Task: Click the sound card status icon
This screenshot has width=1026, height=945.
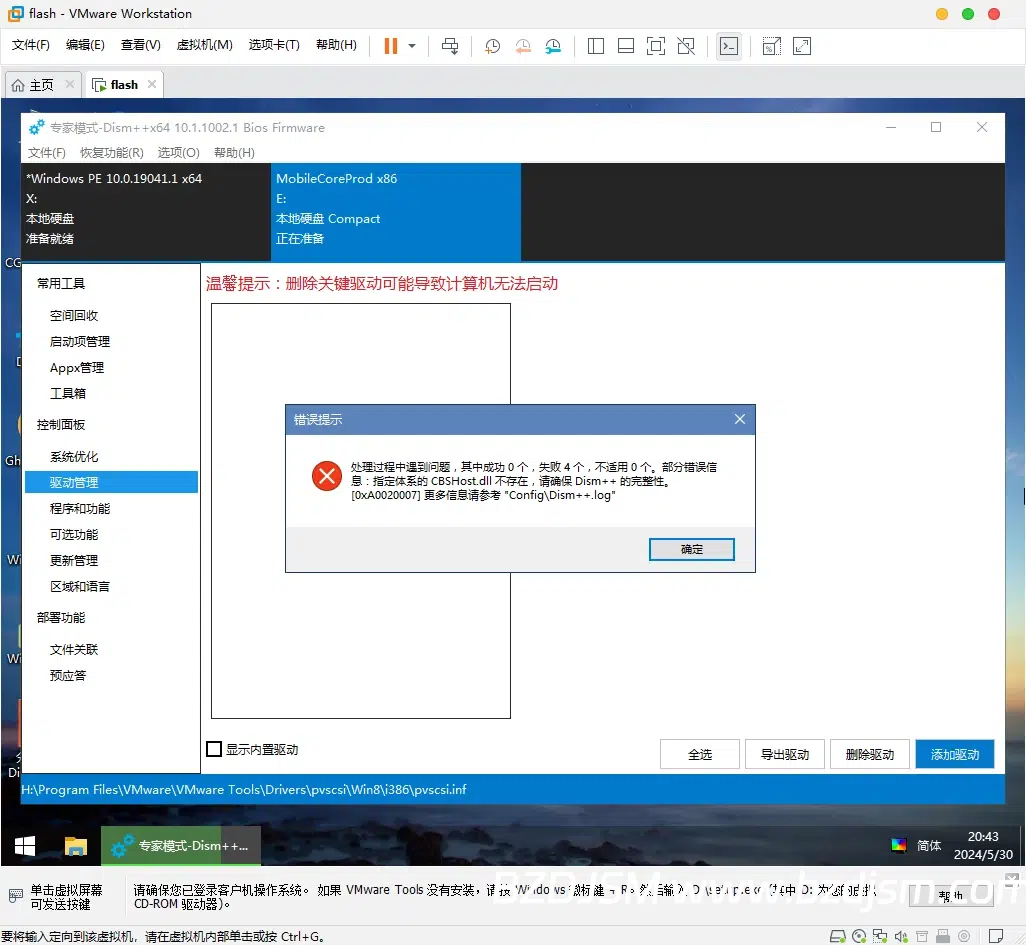Action: tap(901, 936)
